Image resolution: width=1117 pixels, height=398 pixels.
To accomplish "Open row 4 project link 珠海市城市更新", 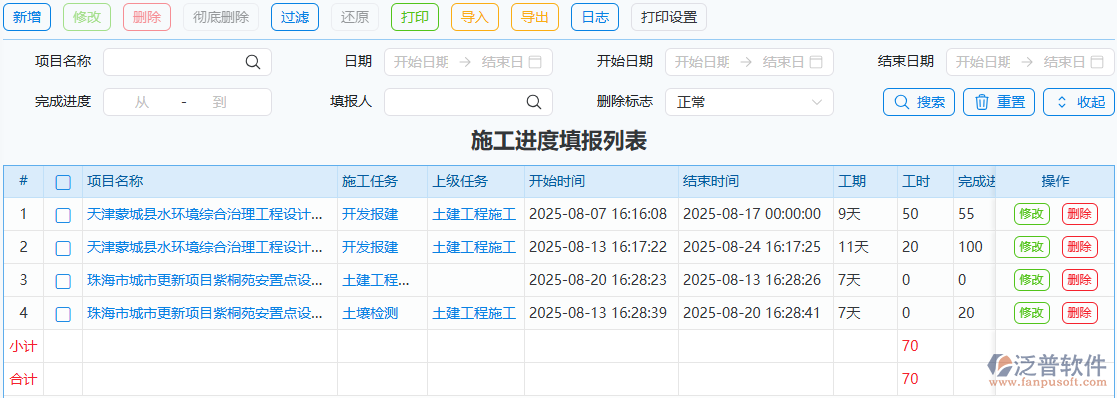I will coord(204,313).
